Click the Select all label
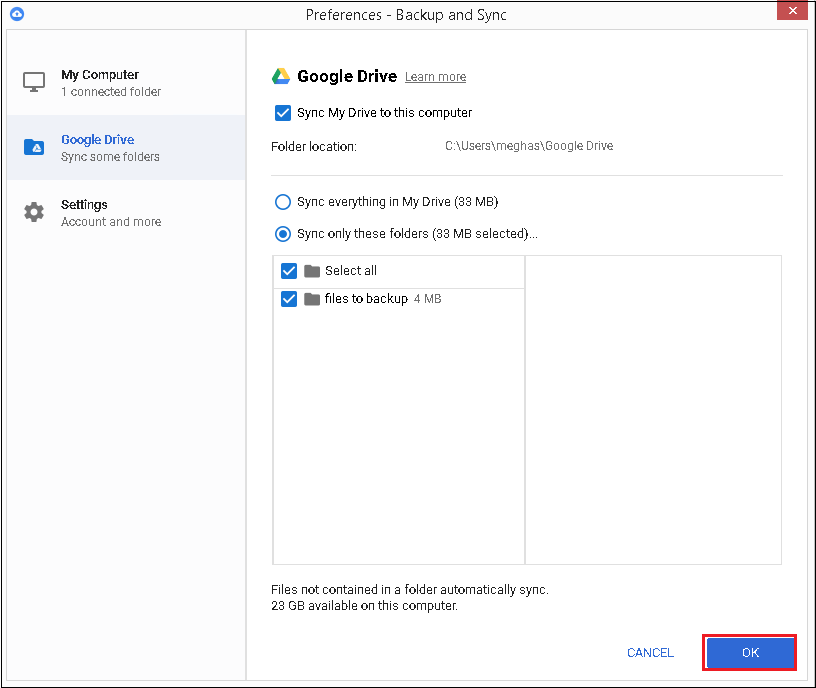Screen dimensions: 816x688 point(351,271)
